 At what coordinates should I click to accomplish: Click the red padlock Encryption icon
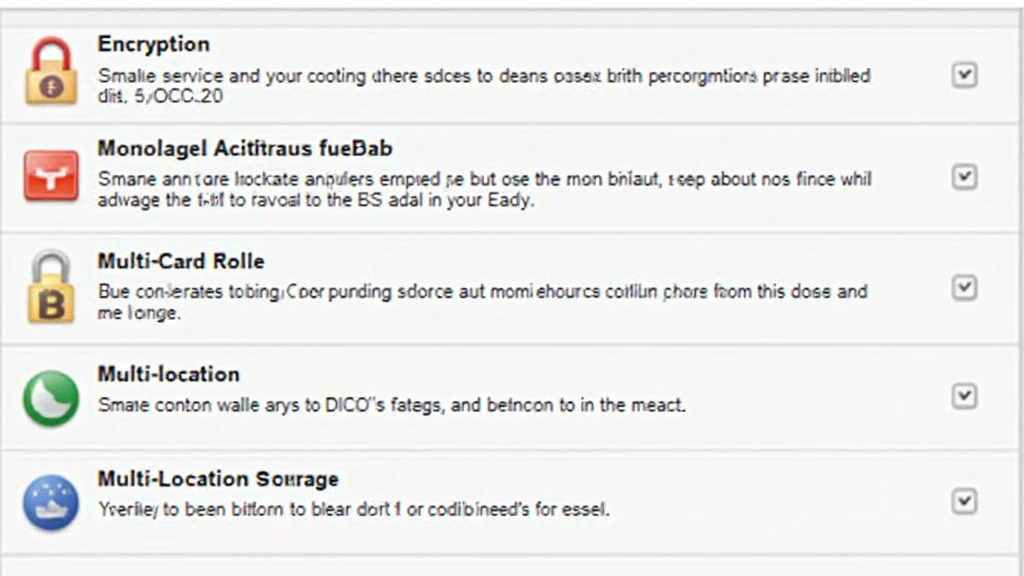51,71
